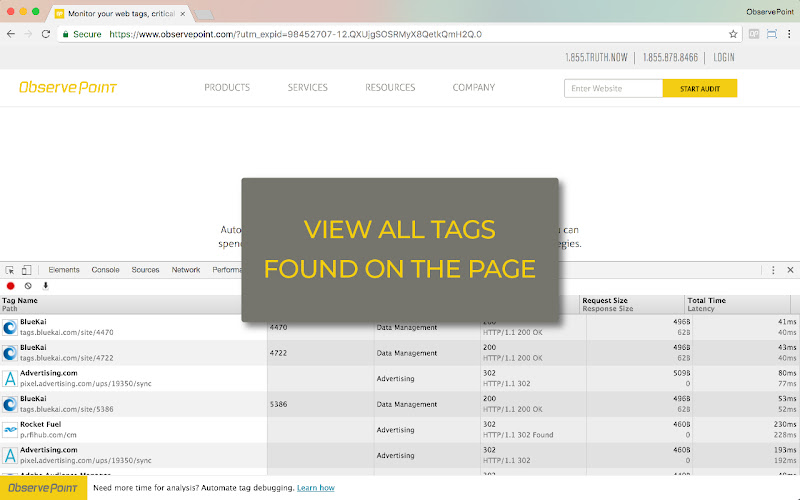The image size is (800, 500).
Task: Click the 1.855.TRUTH.NOW phone link
Action: tap(596, 57)
